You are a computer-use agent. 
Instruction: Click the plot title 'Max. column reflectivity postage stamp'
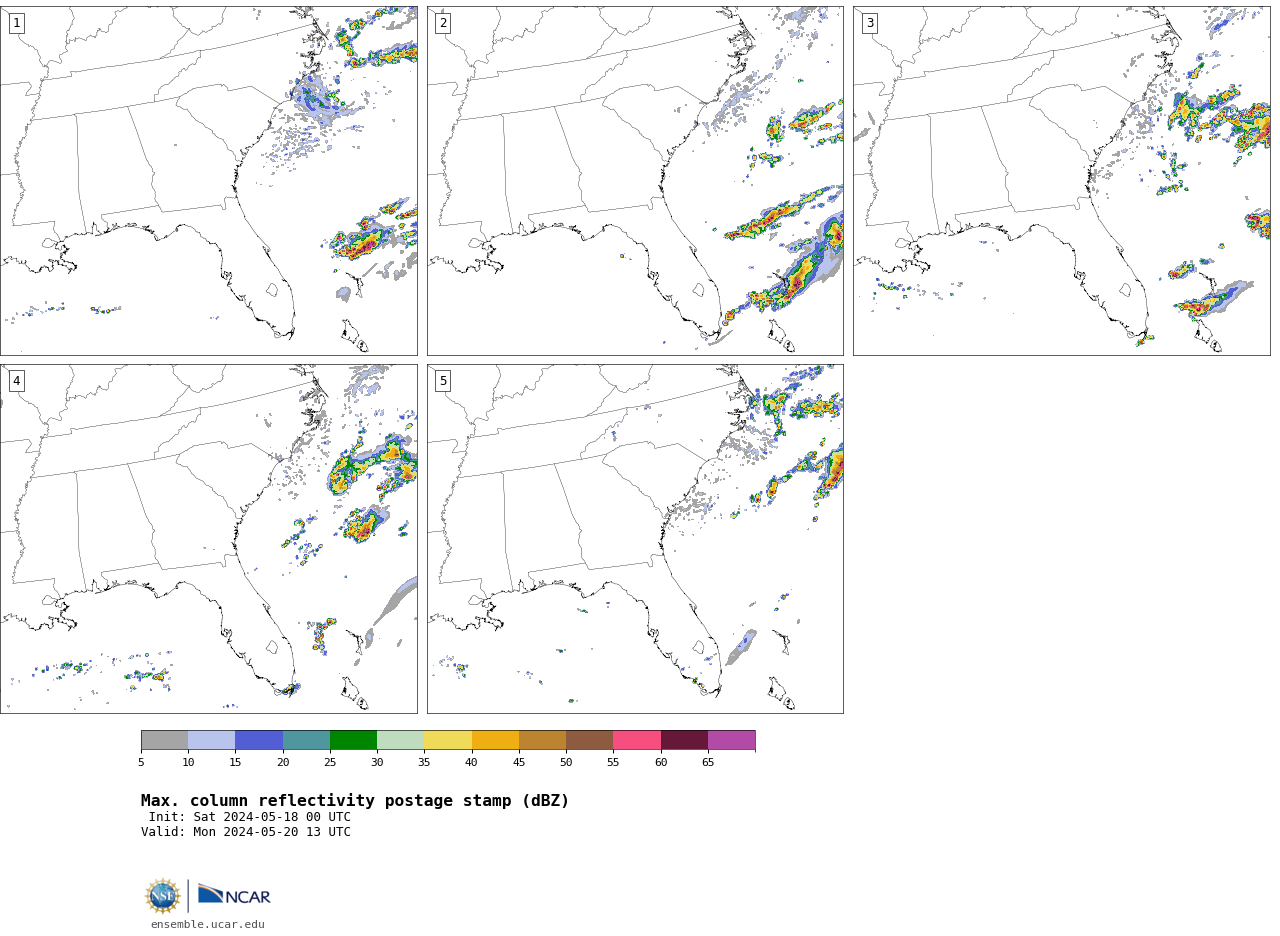click(x=355, y=801)
